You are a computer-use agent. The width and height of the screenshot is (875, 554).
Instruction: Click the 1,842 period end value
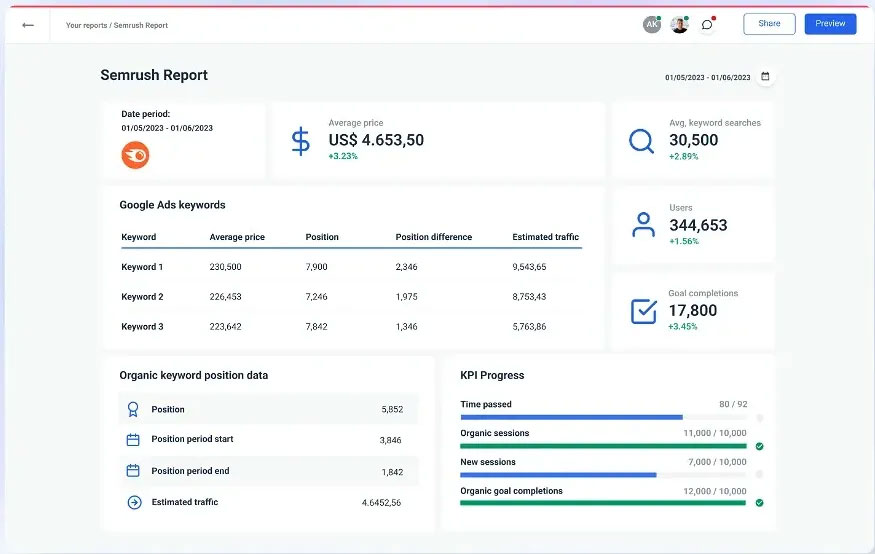pos(392,472)
